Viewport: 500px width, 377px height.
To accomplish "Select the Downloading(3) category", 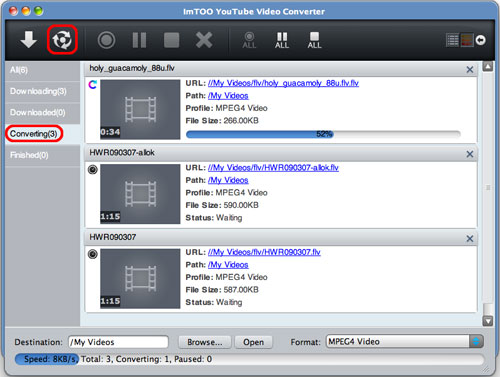I will [x=42, y=91].
